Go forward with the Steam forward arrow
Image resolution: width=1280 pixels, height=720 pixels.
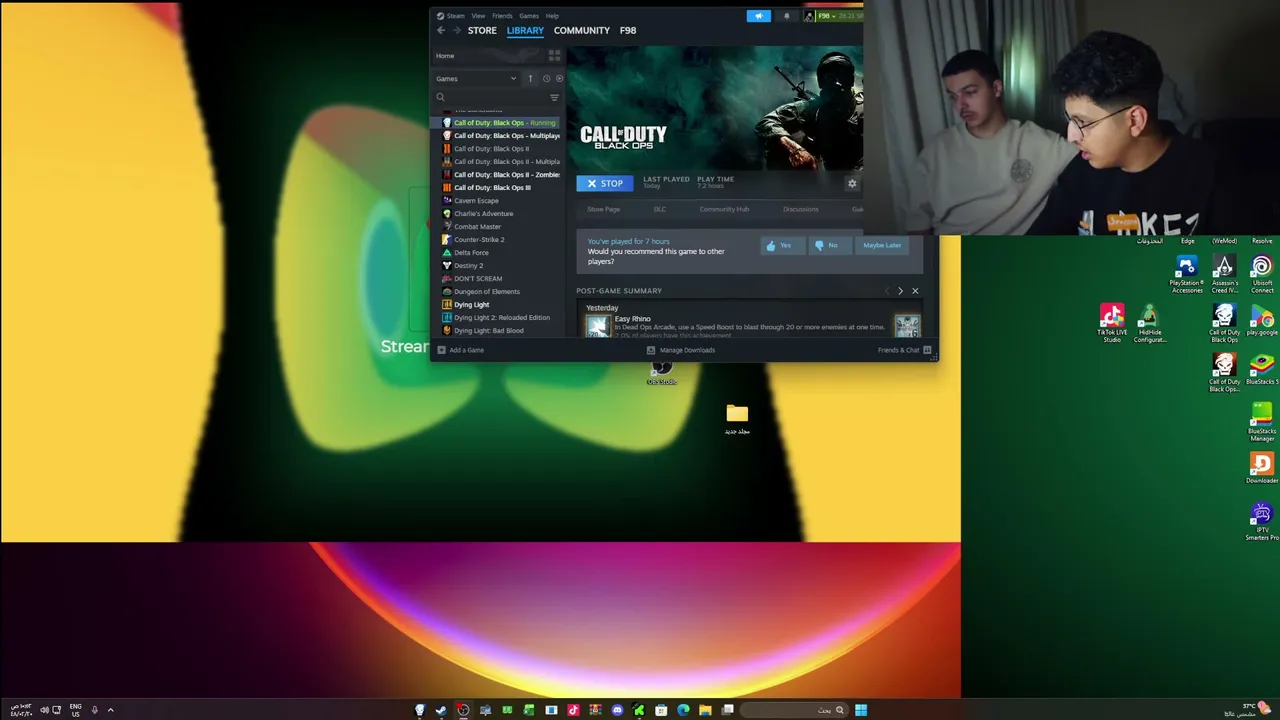(x=457, y=30)
